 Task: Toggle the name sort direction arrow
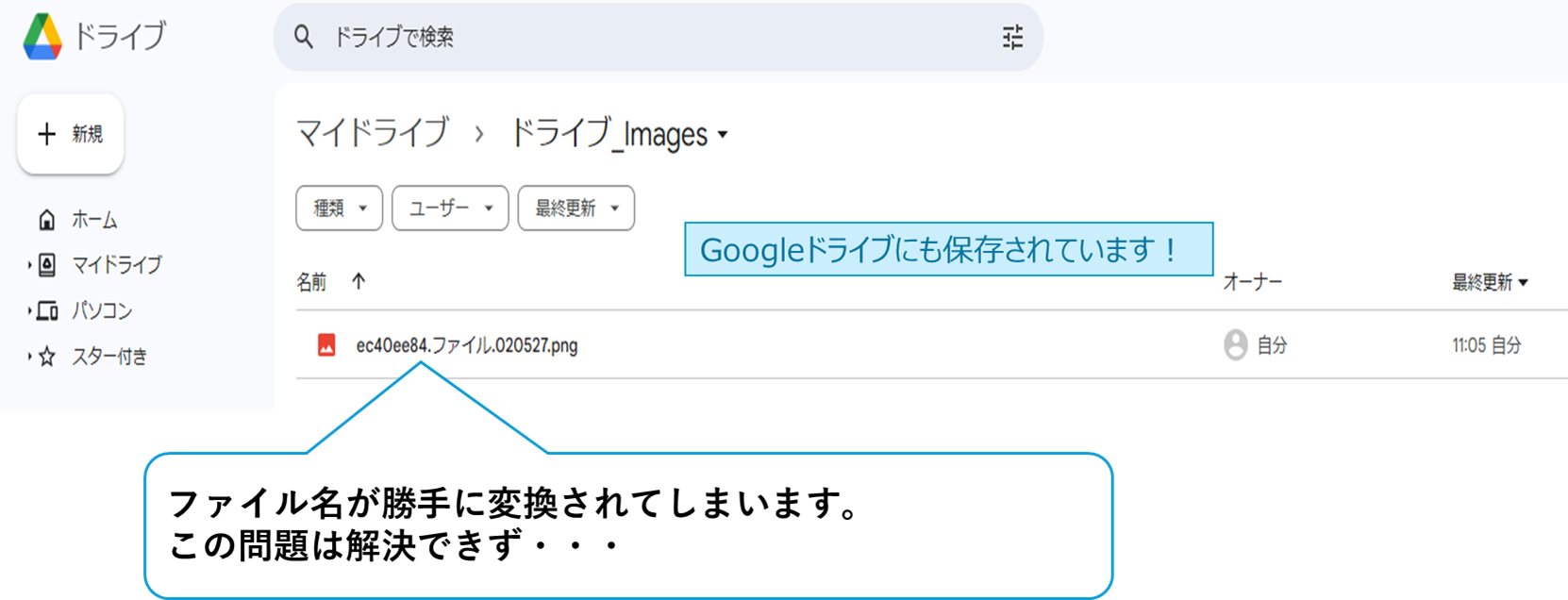[x=359, y=281]
